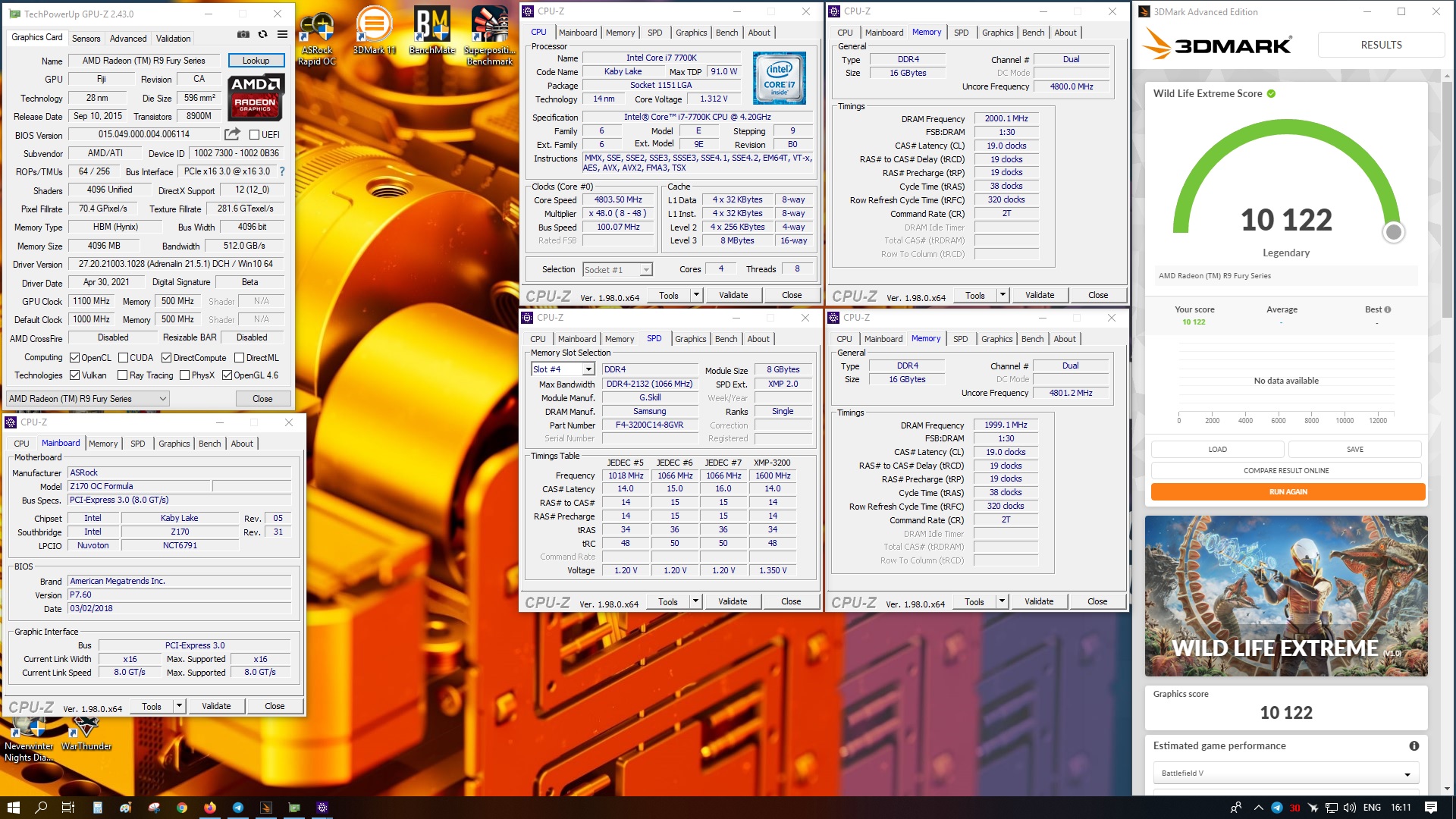Viewport: 1456px width, 819px height.
Task: Click the AMD Radeon Graphics logo in GPU-Z
Action: [256, 97]
